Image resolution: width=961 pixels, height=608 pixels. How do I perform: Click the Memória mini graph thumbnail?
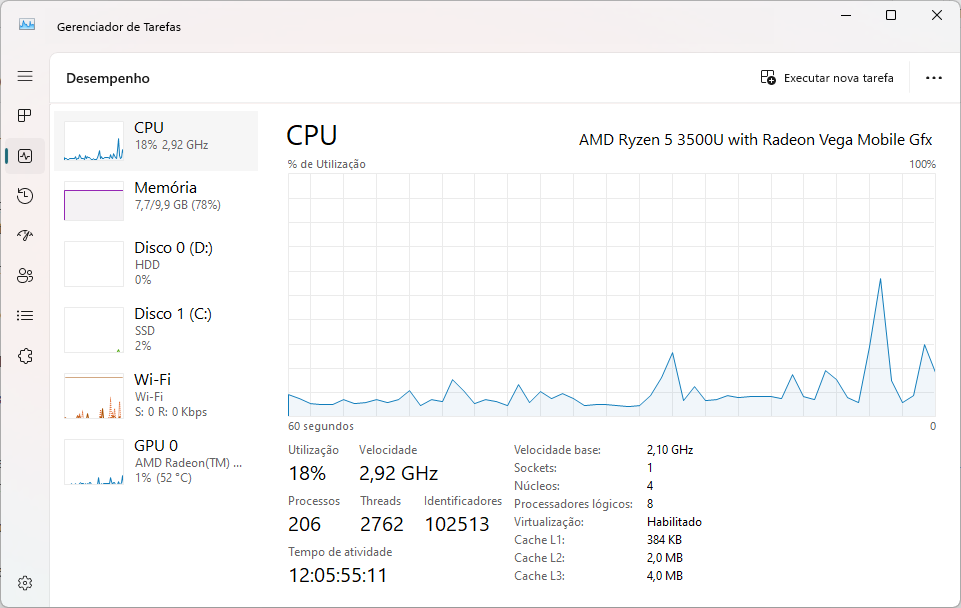(x=94, y=200)
